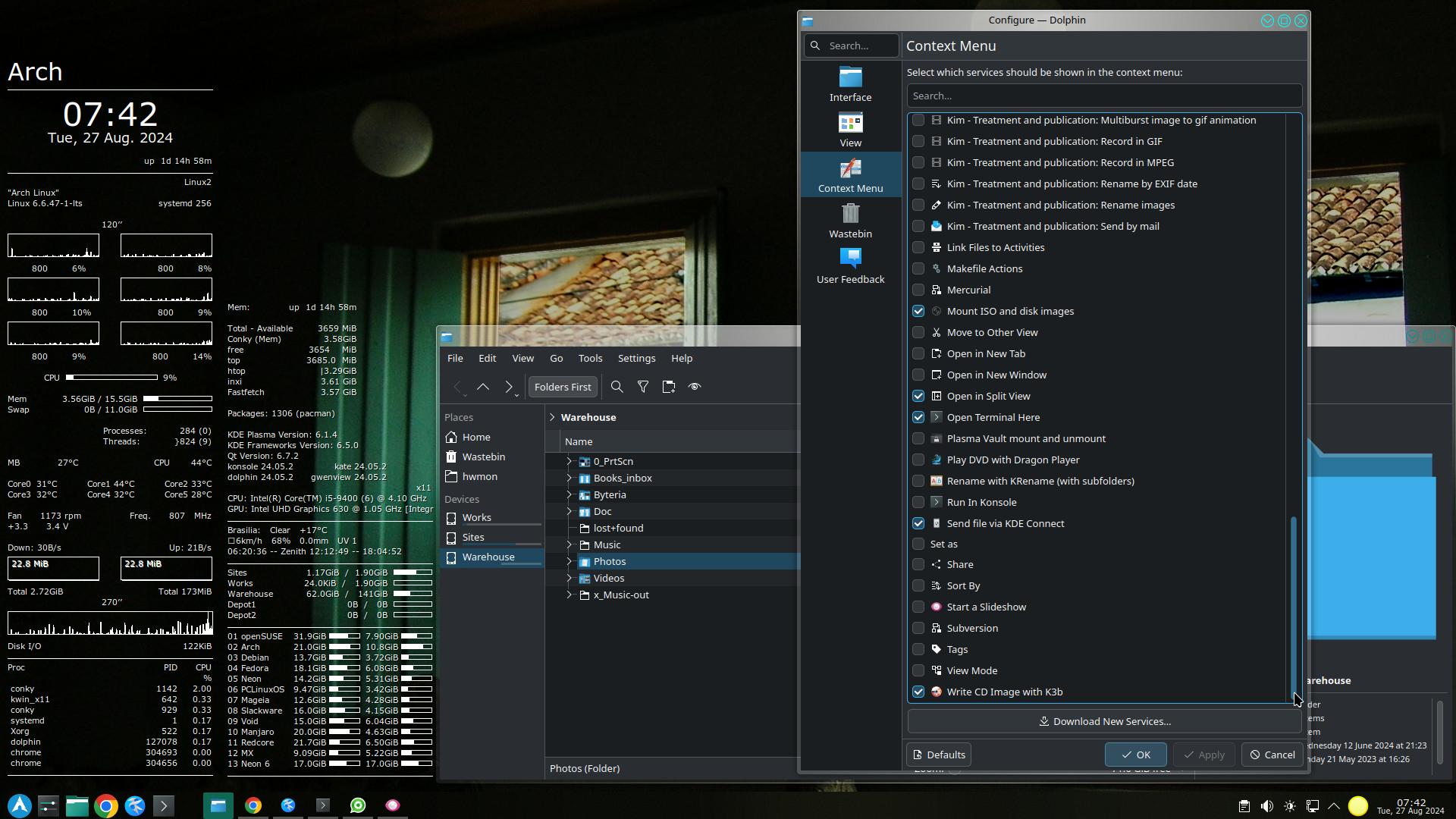
Task: Click the Go Up arrow in Dolphin
Action: (x=483, y=387)
